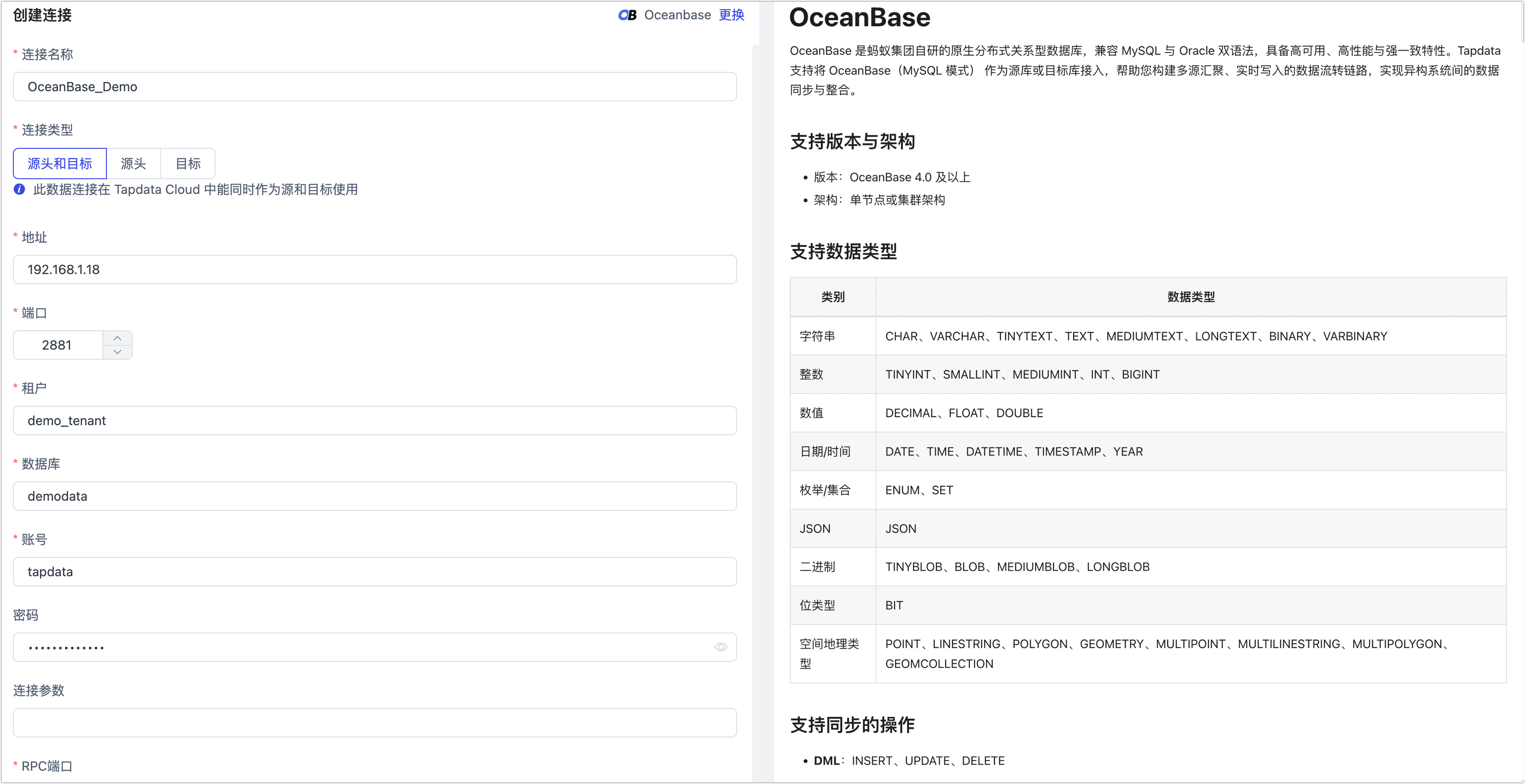1525x784 pixels.
Task: Click the Oceanbase label in the header
Action: (x=678, y=15)
